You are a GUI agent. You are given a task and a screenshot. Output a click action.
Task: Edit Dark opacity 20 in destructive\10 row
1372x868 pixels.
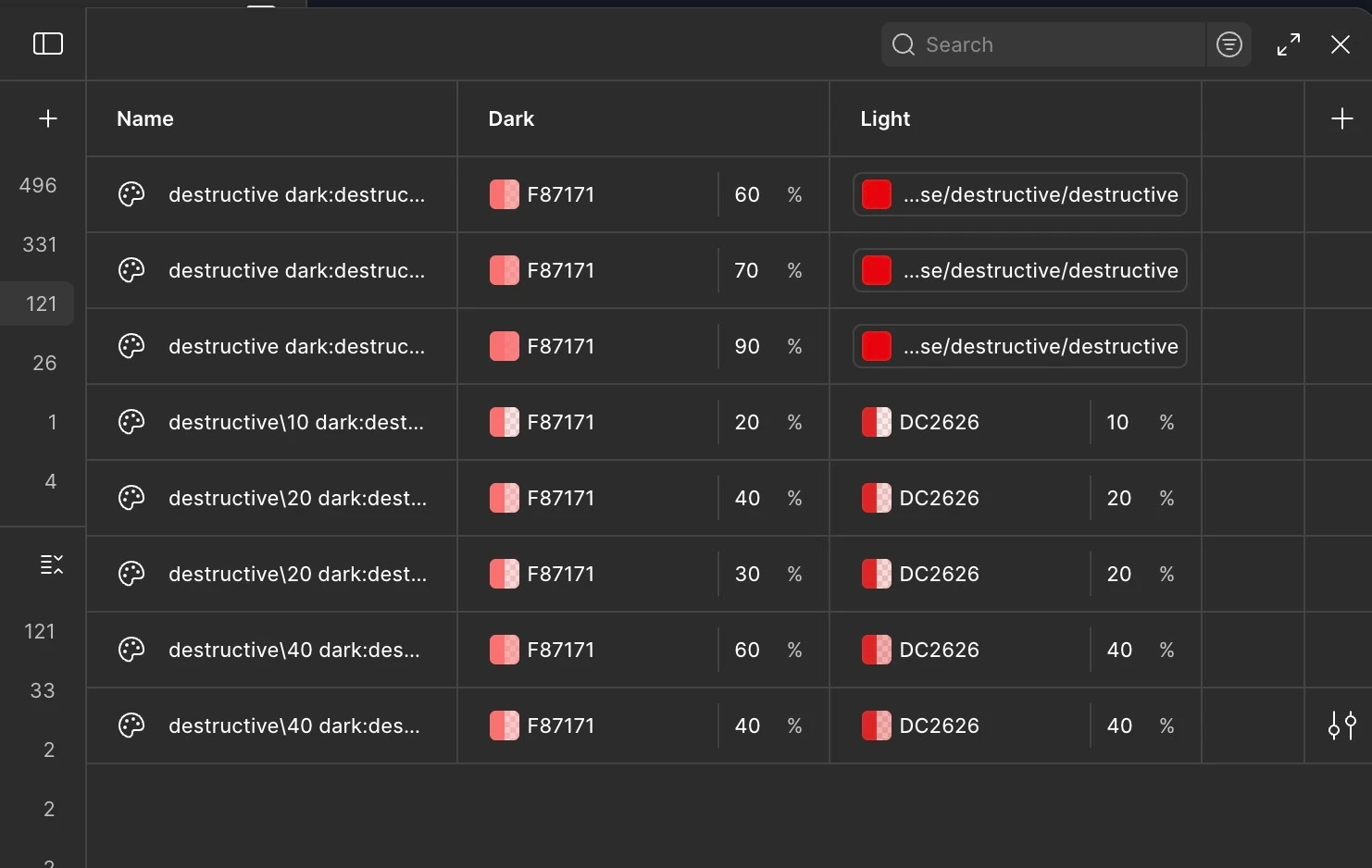pyautogui.click(x=747, y=422)
